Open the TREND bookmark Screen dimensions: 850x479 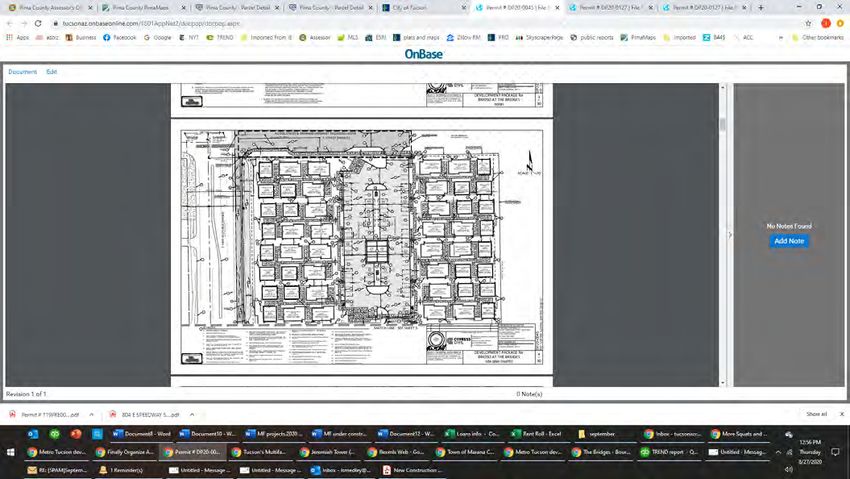coord(220,37)
